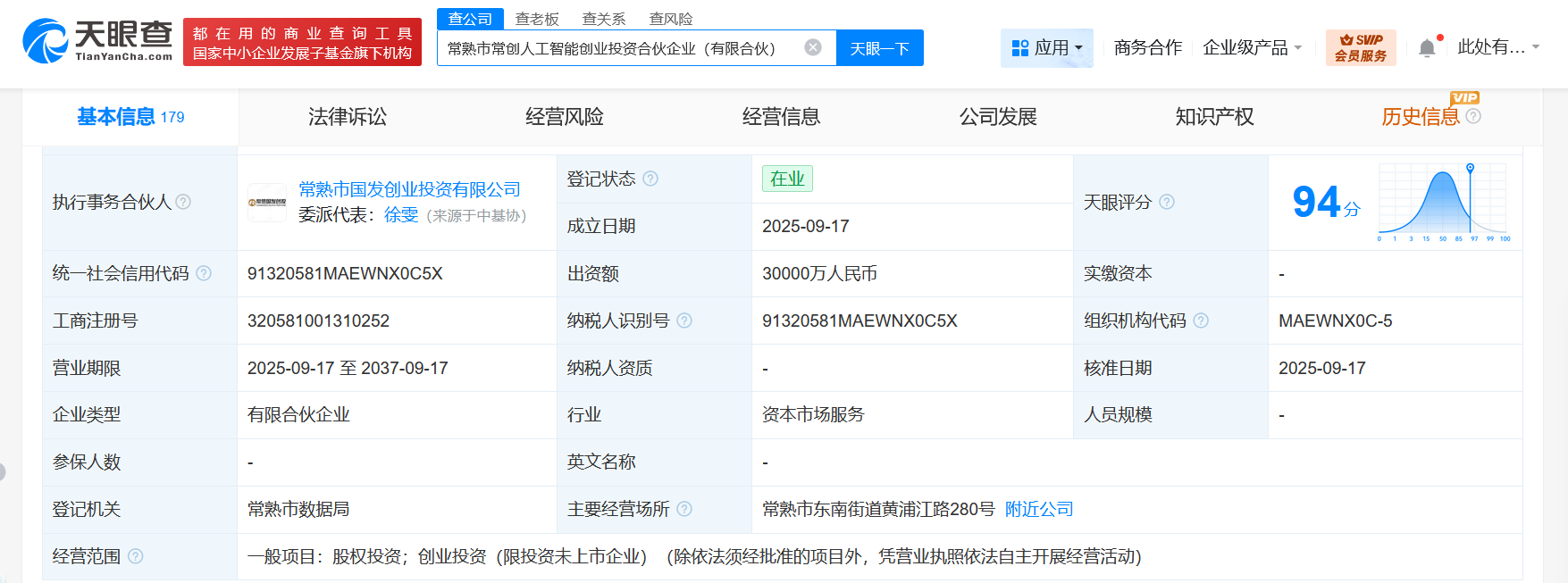The height and width of the screenshot is (583, 1568).
Task: Open 常熟市国发创业投资有限公司 link
Action: click(409, 189)
